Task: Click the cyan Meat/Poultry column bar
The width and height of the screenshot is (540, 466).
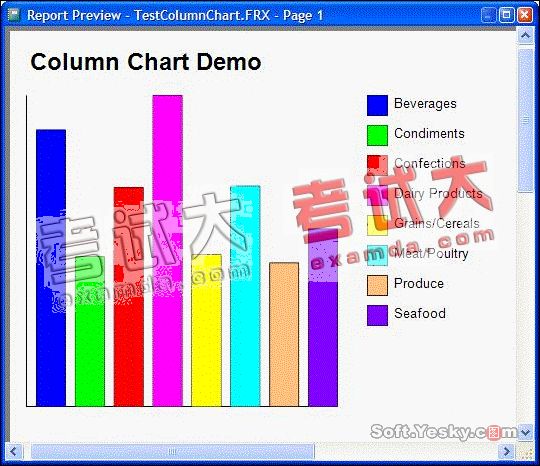Action: coord(245,296)
